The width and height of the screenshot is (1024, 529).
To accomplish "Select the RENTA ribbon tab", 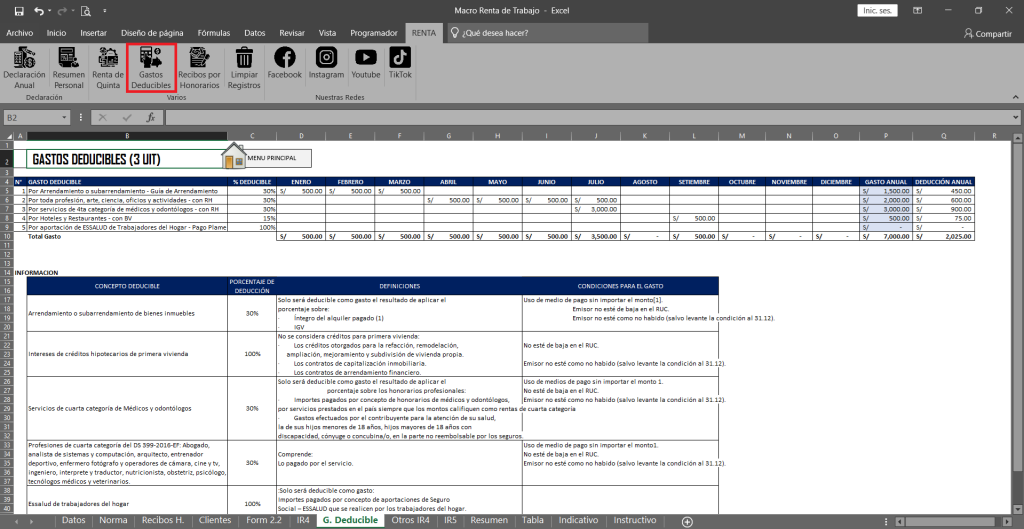I will click(423, 33).
